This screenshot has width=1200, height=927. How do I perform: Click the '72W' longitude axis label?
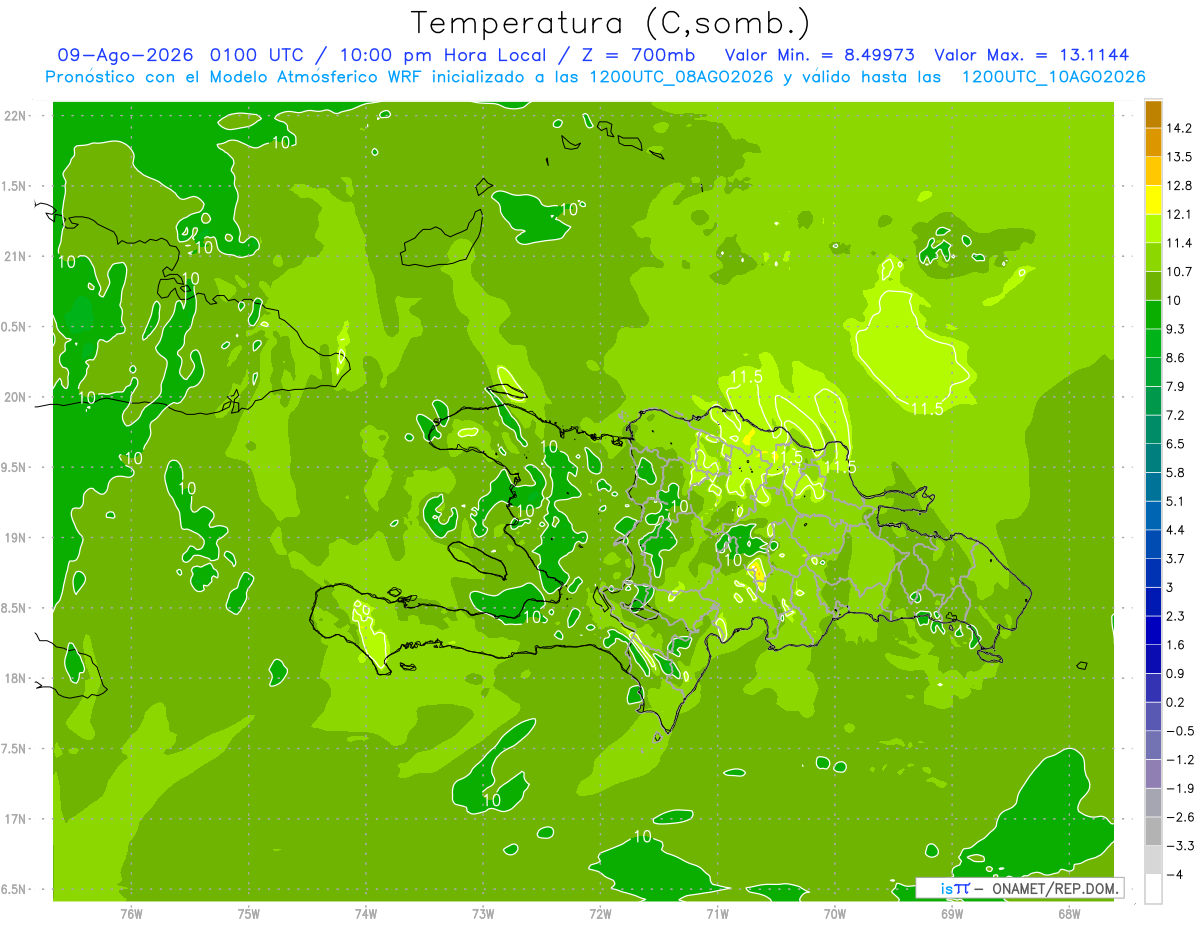tap(600, 913)
